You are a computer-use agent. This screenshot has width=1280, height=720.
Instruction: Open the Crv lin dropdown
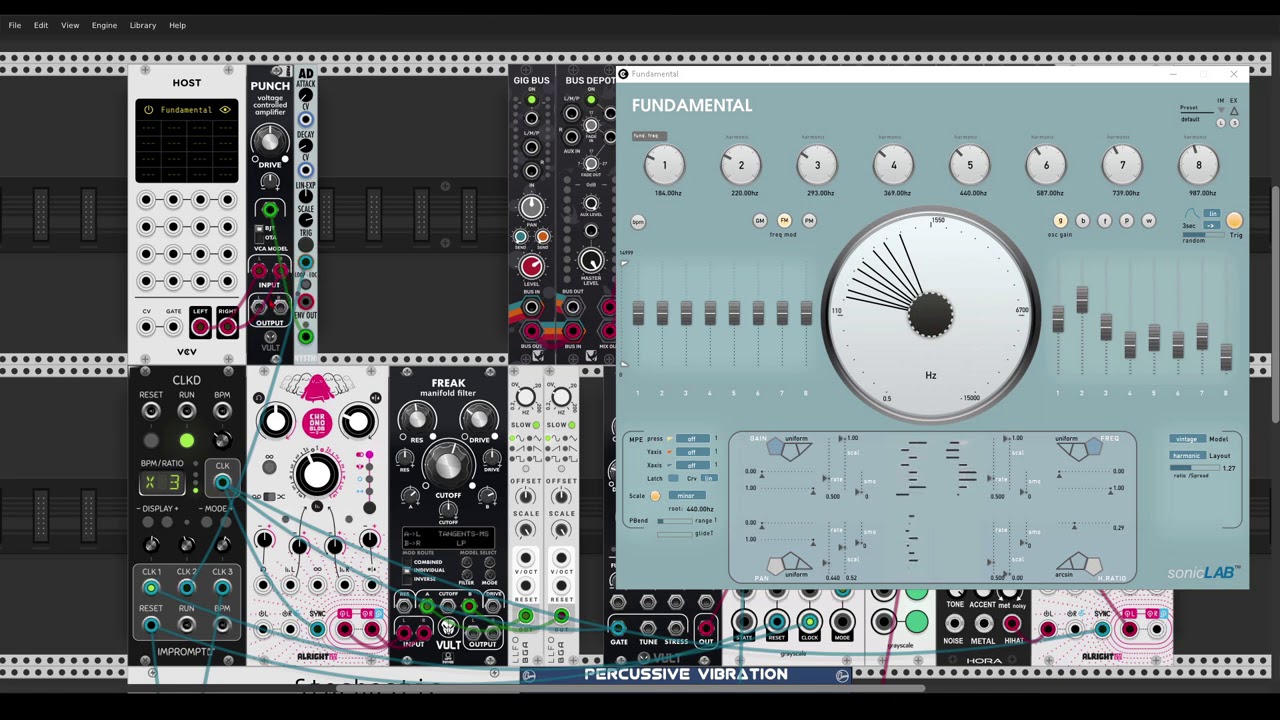point(709,478)
